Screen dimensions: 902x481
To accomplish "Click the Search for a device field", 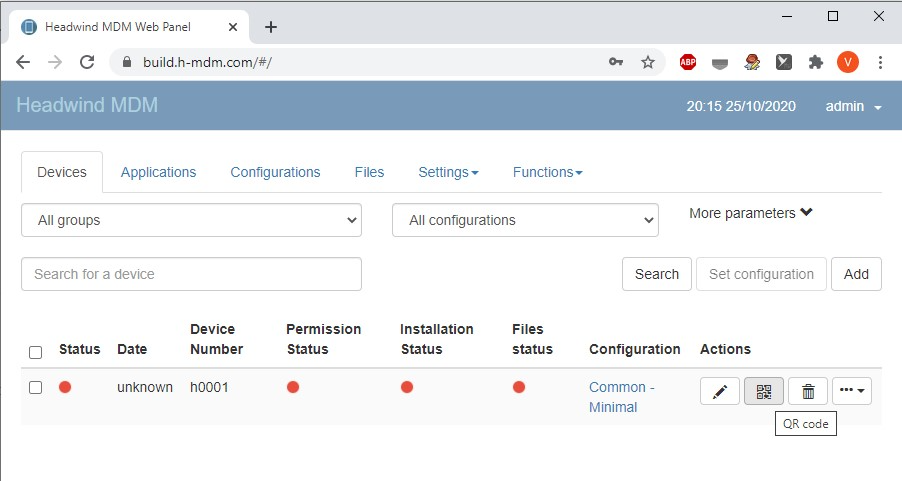I will 191,274.
